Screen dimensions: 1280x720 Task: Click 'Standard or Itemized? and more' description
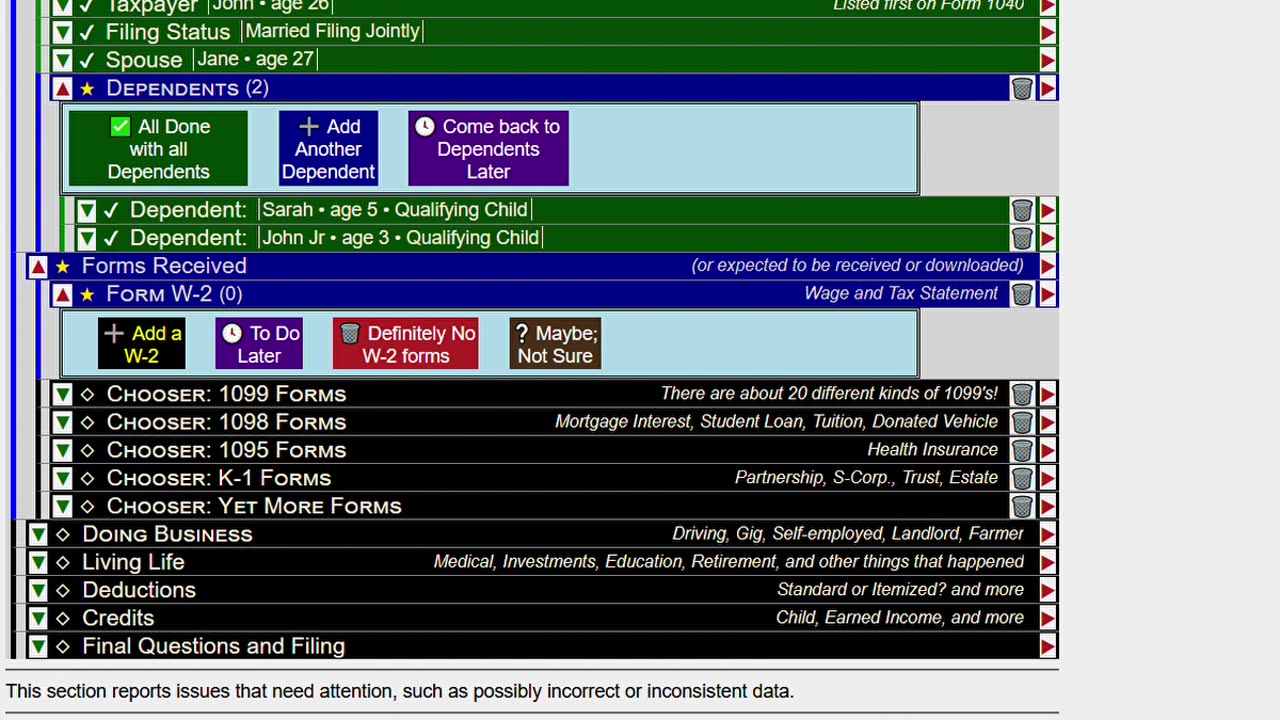coord(900,589)
